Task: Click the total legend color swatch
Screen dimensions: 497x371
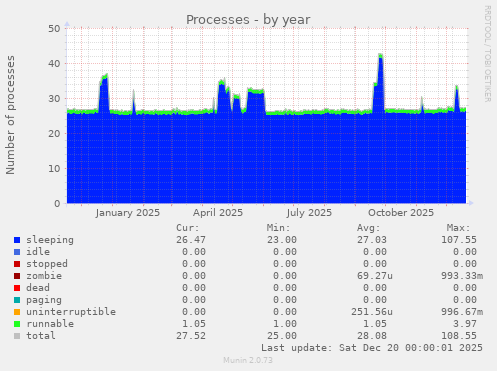Action: pyautogui.click(x=17, y=336)
